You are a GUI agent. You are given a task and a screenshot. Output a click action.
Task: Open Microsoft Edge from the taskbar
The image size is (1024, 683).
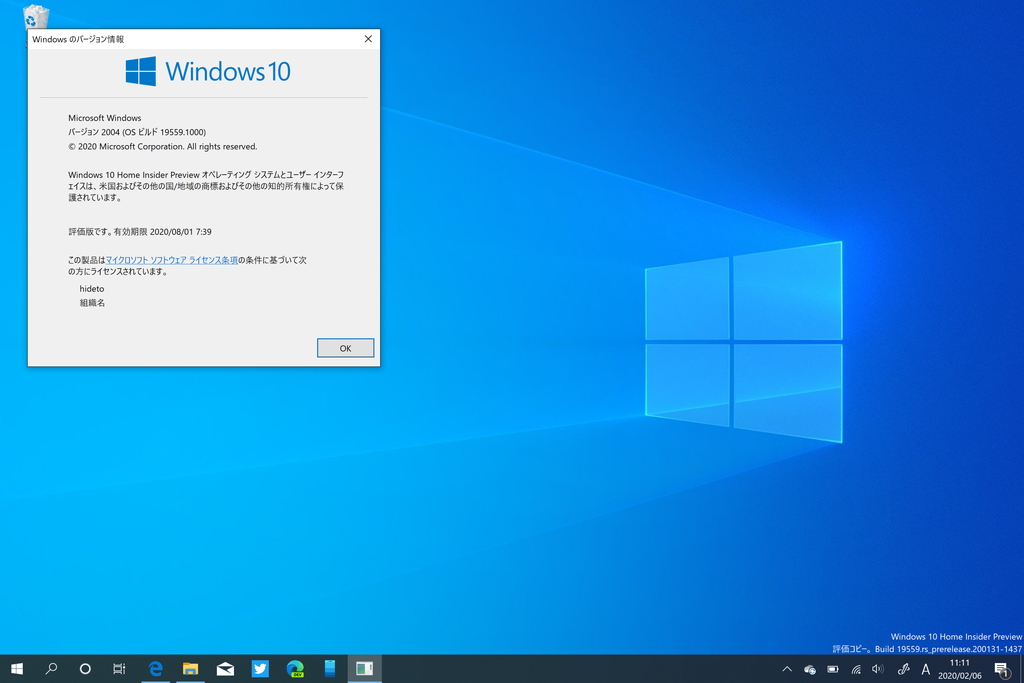coord(156,670)
